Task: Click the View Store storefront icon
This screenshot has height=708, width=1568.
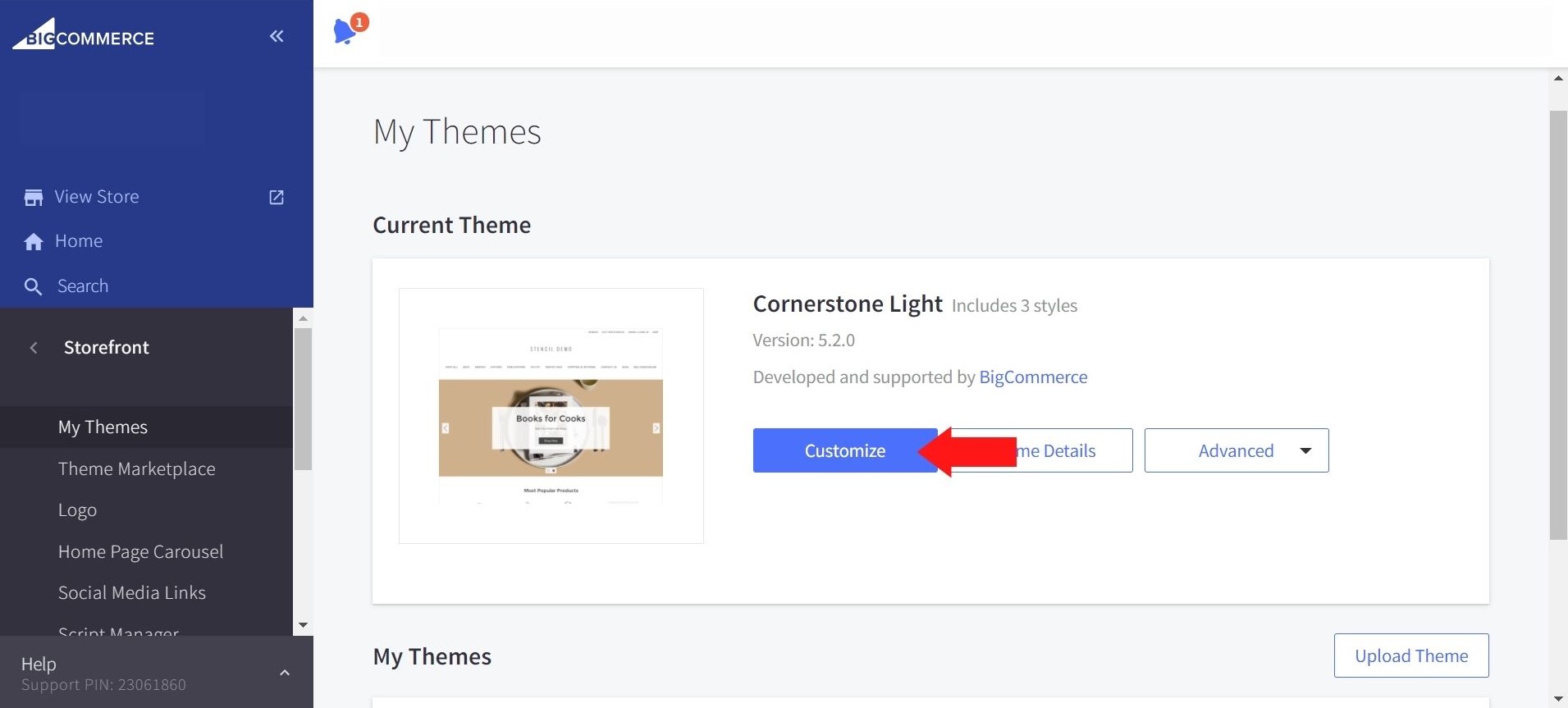Action: [x=34, y=198]
